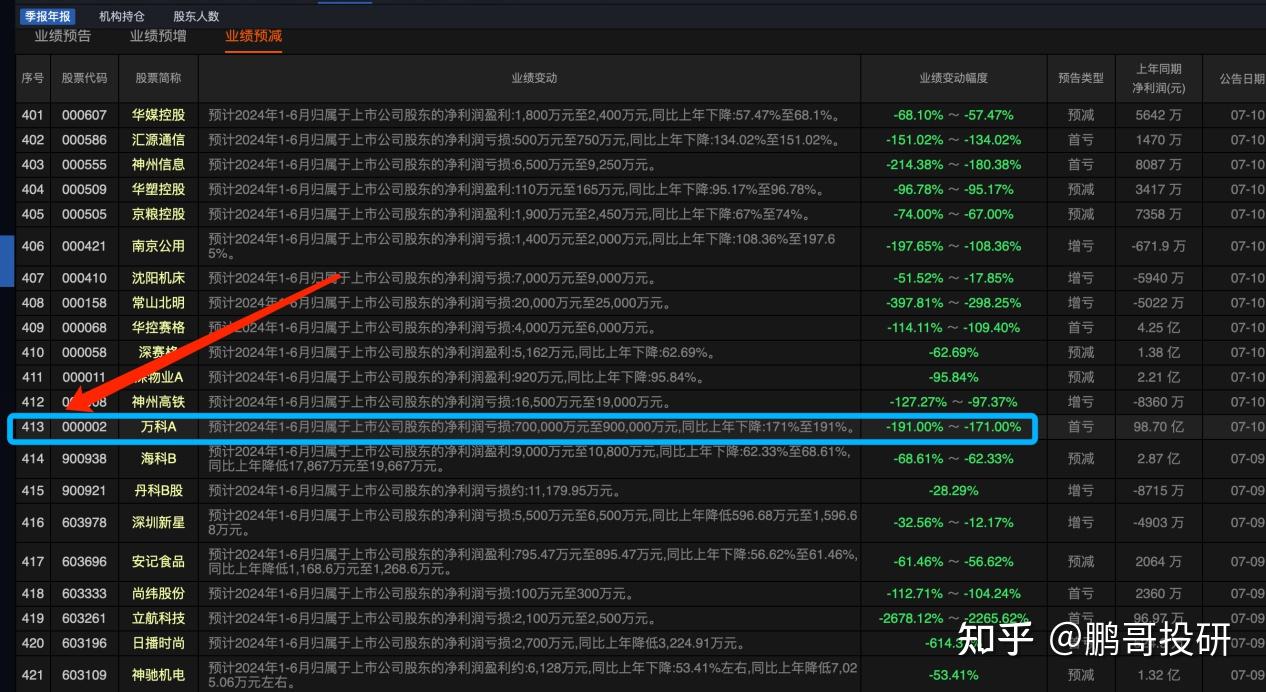The width and height of the screenshot is (1266, 692).
Task: Sort by 上年同期净利润 column header
Action: coord(1159,78)
